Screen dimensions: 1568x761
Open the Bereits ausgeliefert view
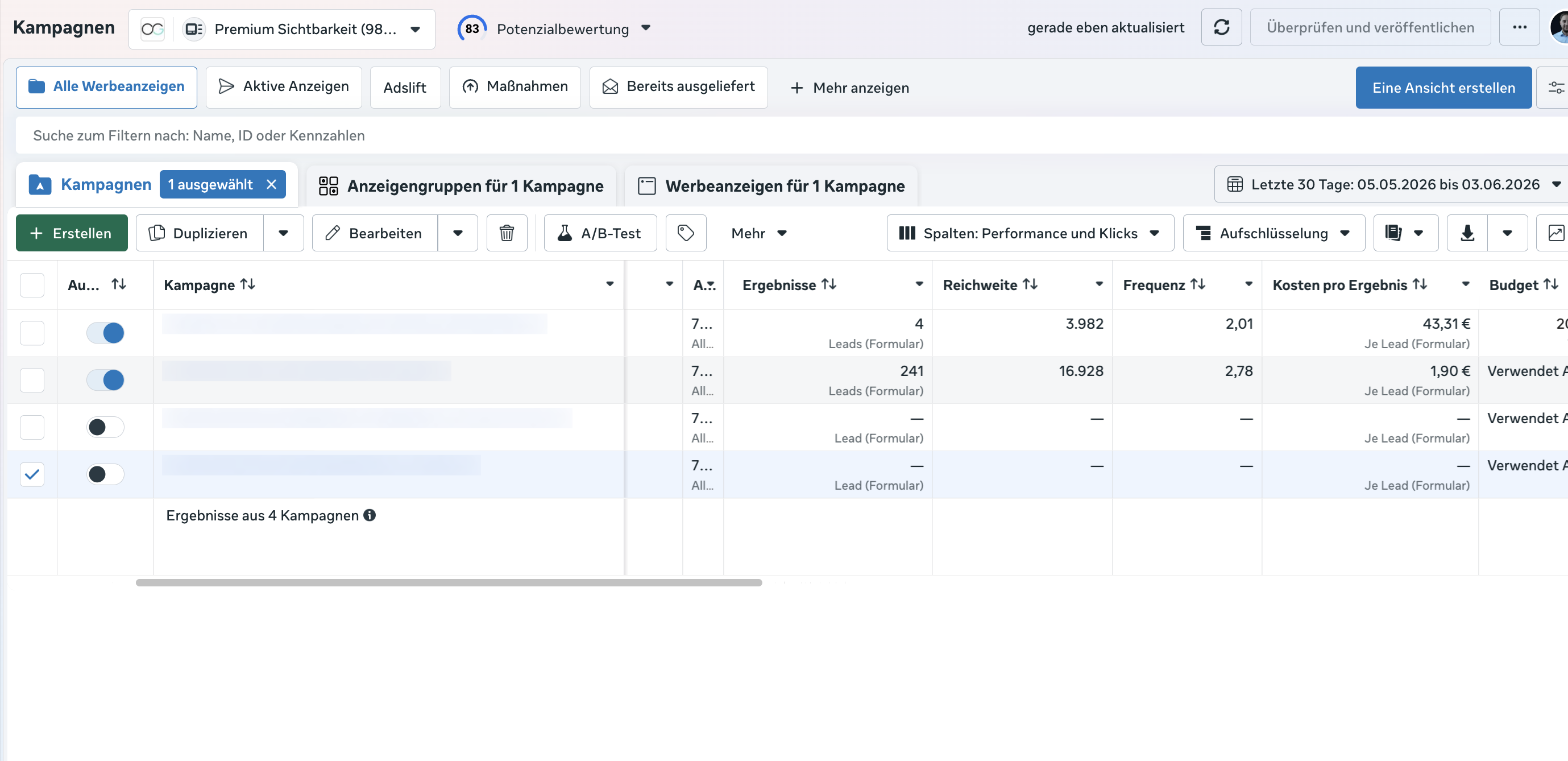[x=679, y=87]
